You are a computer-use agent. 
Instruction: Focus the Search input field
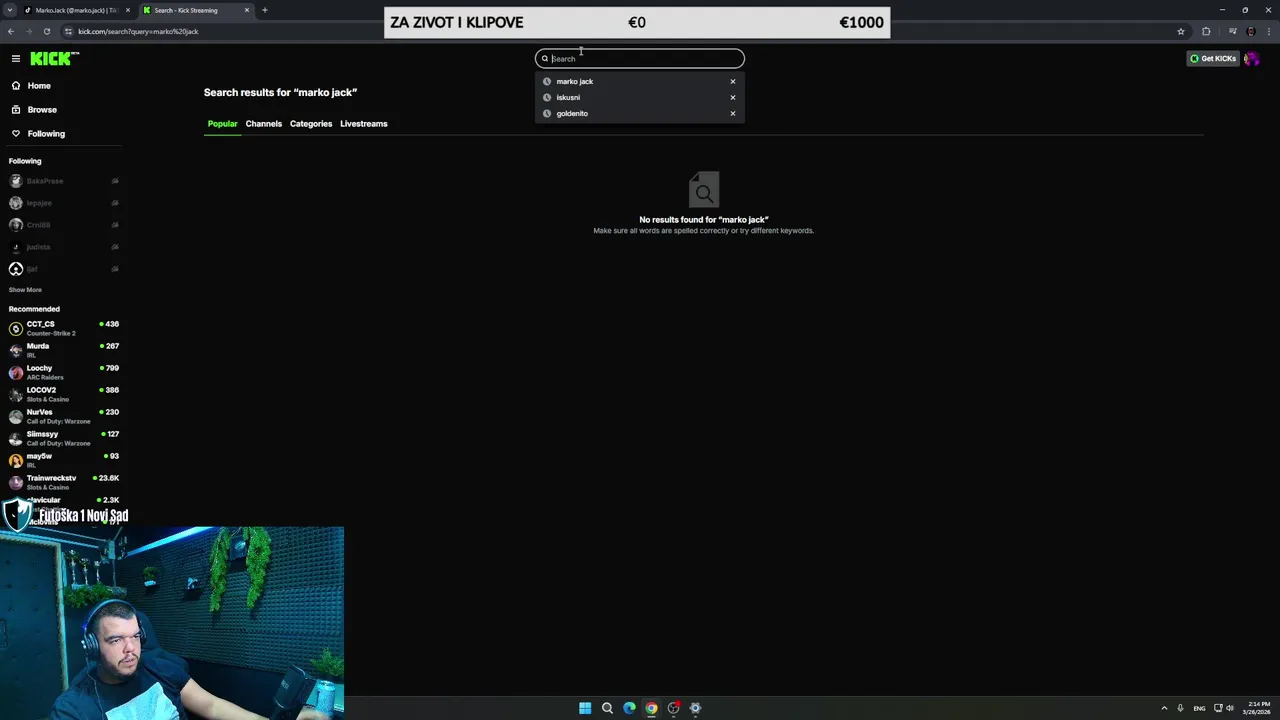[640, 58]
